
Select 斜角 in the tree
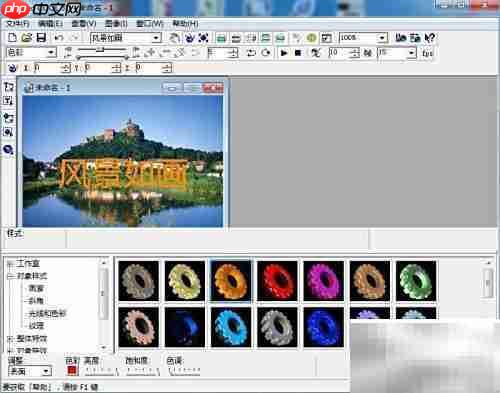coord(36,301)
